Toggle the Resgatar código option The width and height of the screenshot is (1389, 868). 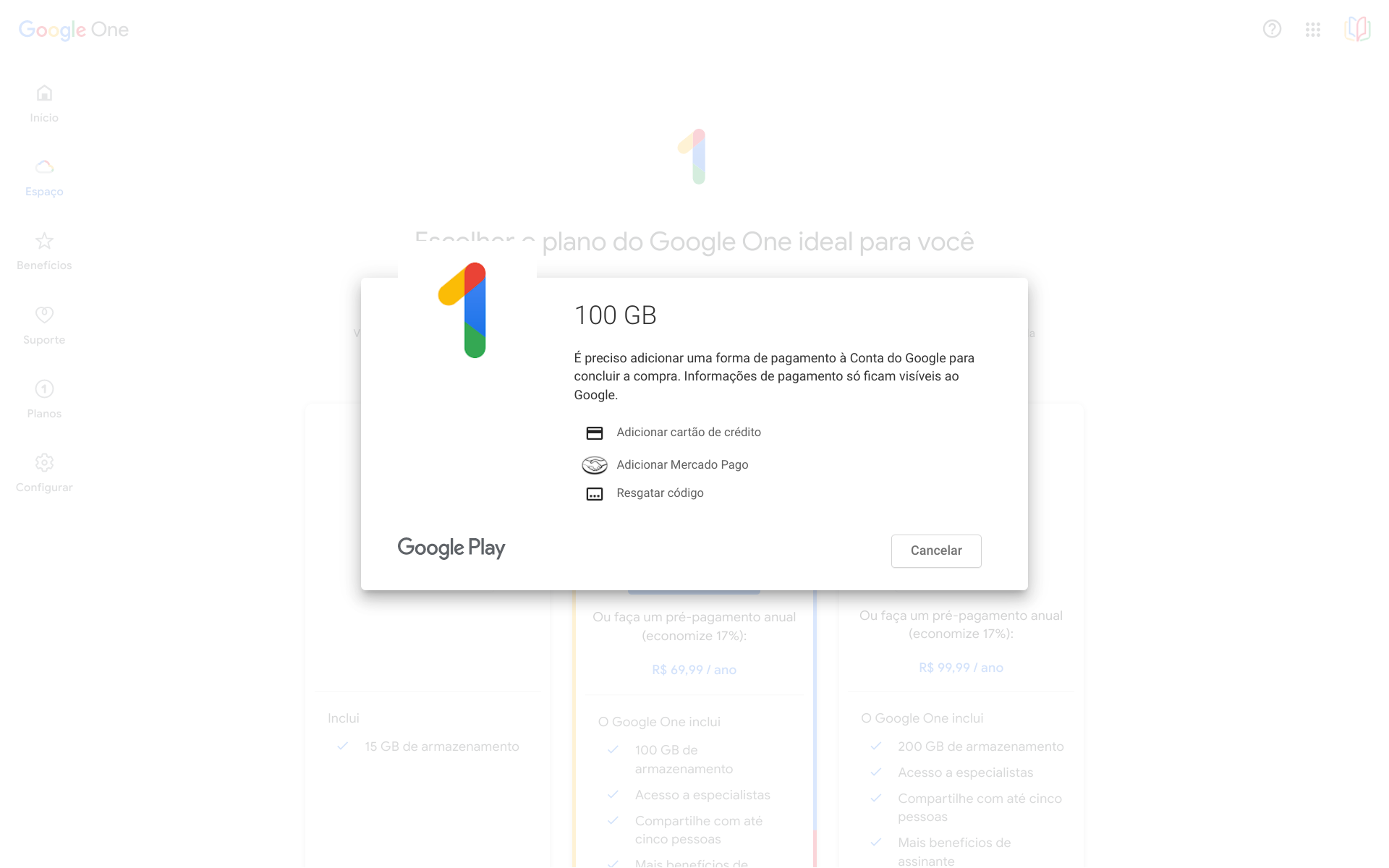tap(661, 493)
